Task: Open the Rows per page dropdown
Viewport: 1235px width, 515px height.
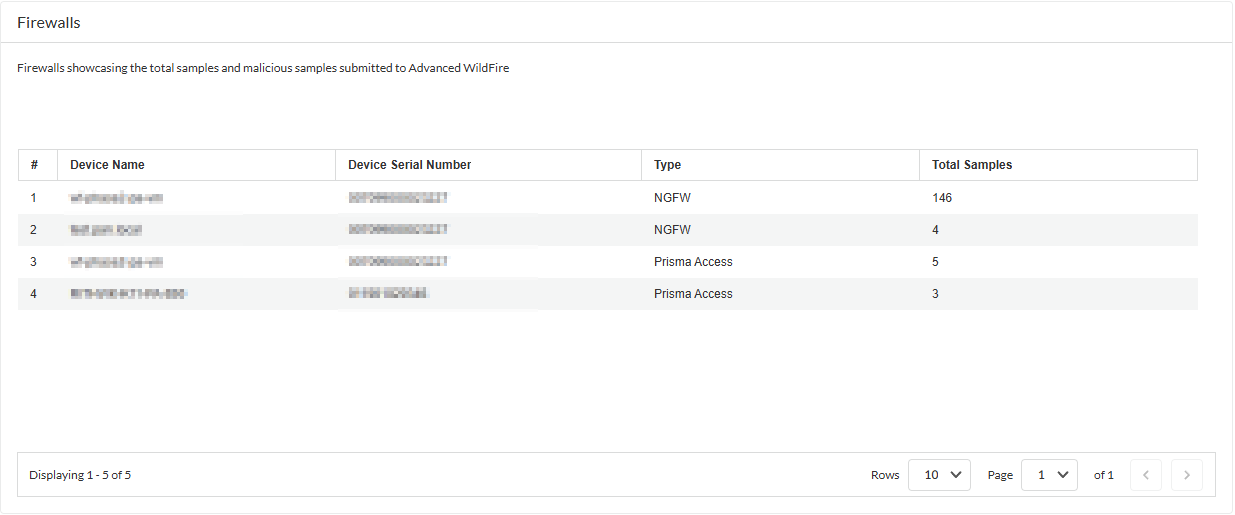Action: (x=939, y=475)
